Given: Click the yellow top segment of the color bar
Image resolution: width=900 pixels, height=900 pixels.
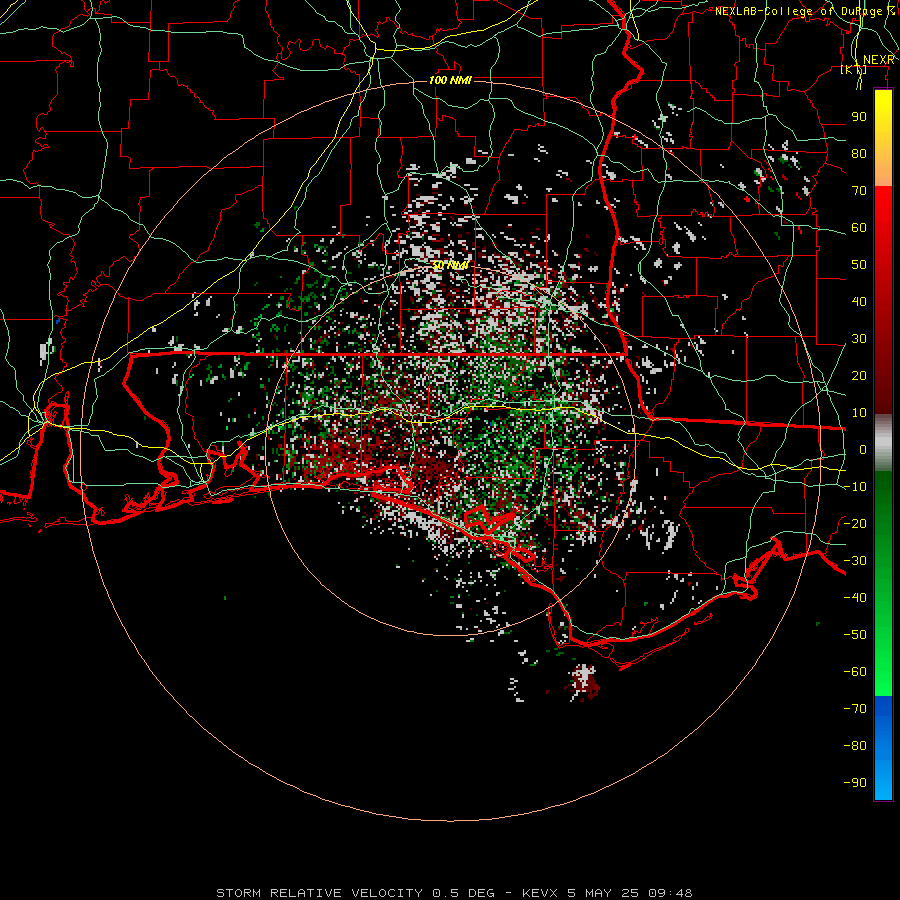Looking at the screenshot, I should pos(883,115).
